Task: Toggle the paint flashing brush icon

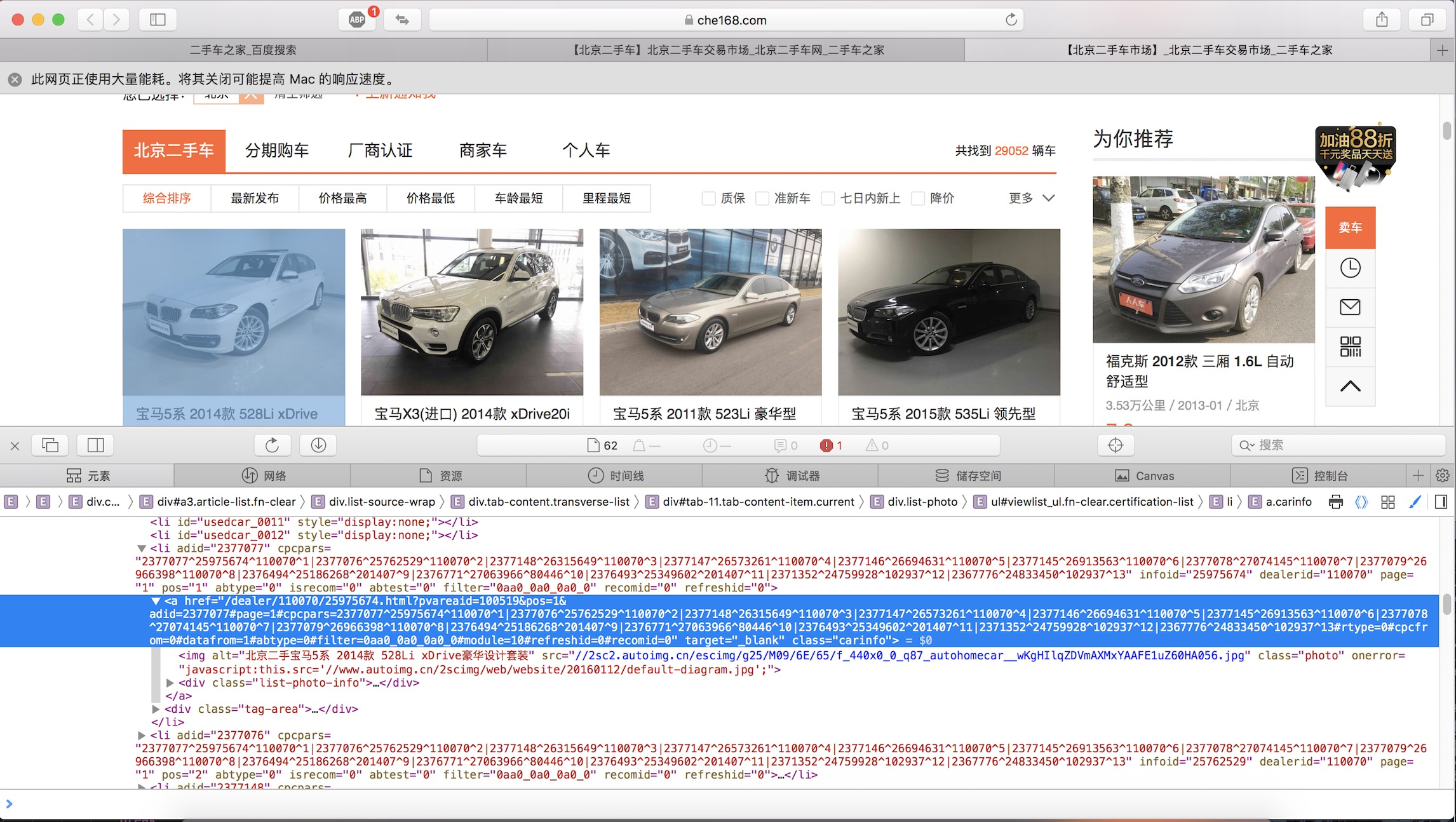Action: (x=1415, y=502)
